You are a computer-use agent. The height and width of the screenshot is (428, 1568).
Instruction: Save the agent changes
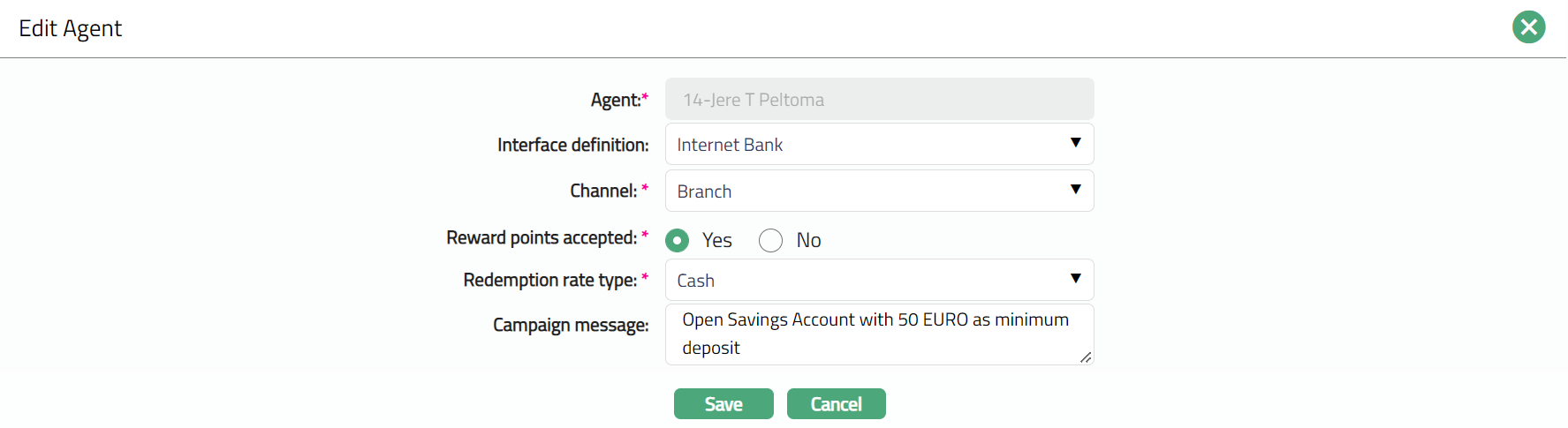pyautogui.click(x=723, y=404)
